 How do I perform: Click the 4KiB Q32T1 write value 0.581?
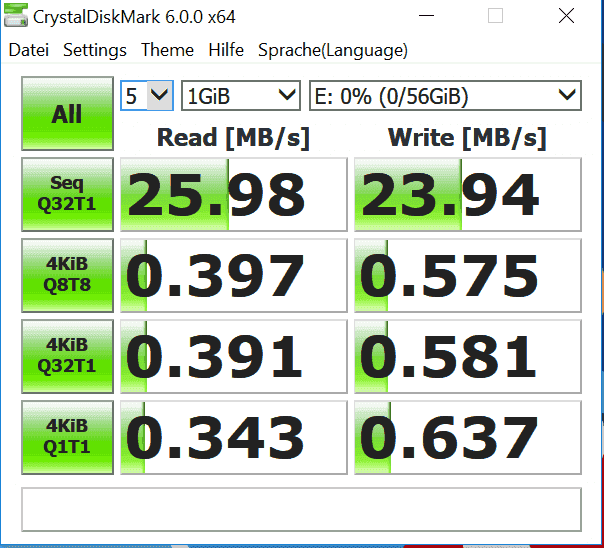[468, 356]
